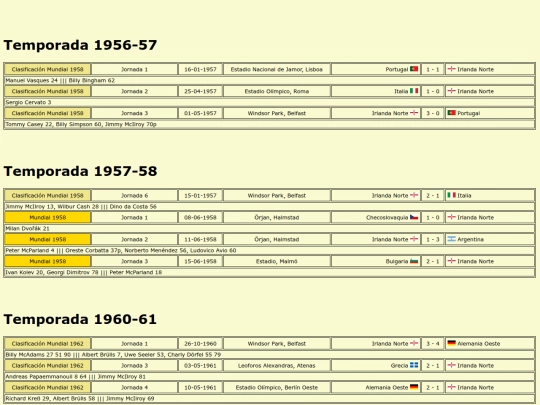Click the date '16-01-1957'

200,69
